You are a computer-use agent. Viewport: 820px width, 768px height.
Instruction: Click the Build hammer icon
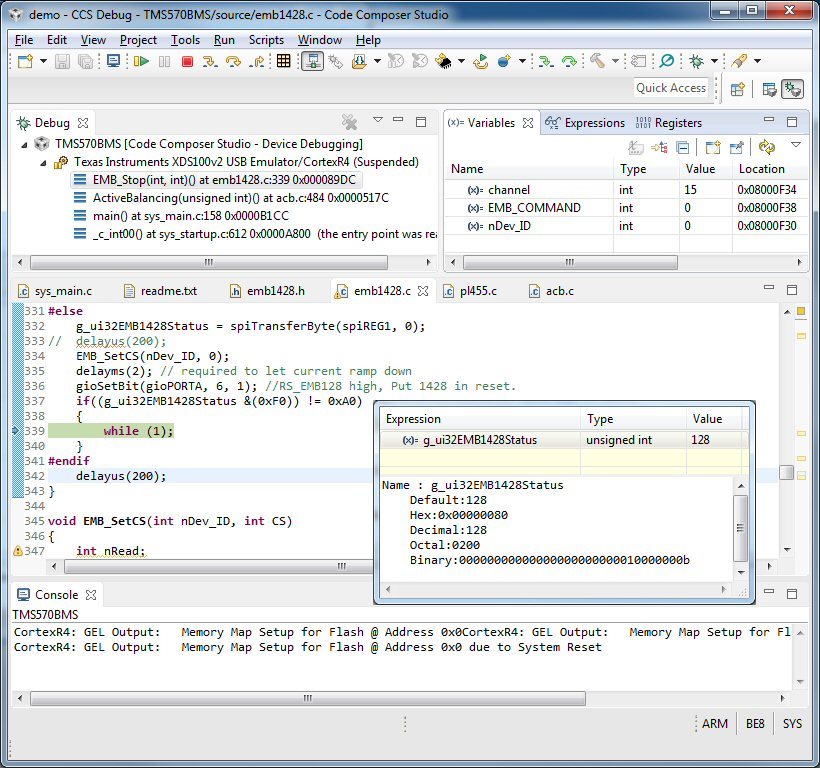coord(597,61)
